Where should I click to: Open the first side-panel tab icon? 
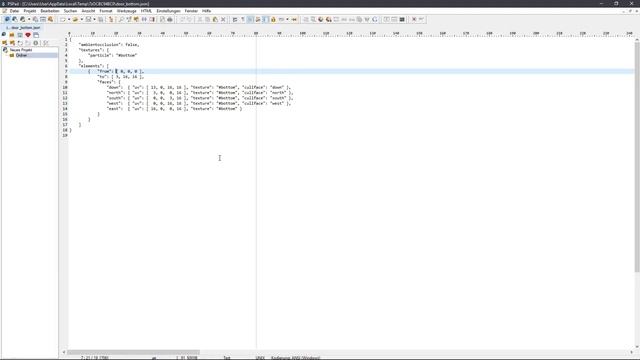4,35
